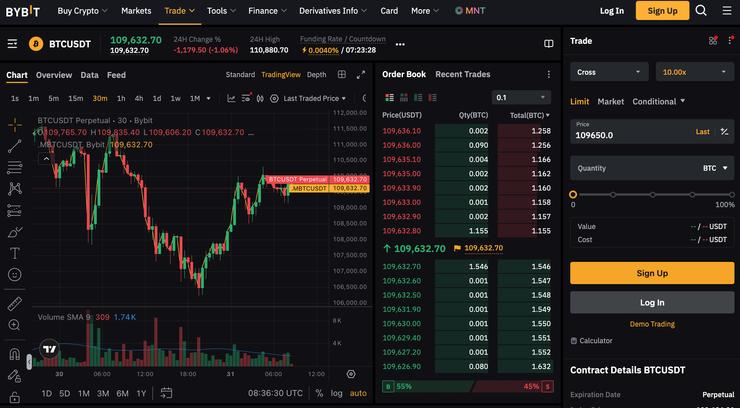The width and height of the screenshot is (740, 408).
Task: Open the hamburger menu at top right
Action: coord(727,10)
